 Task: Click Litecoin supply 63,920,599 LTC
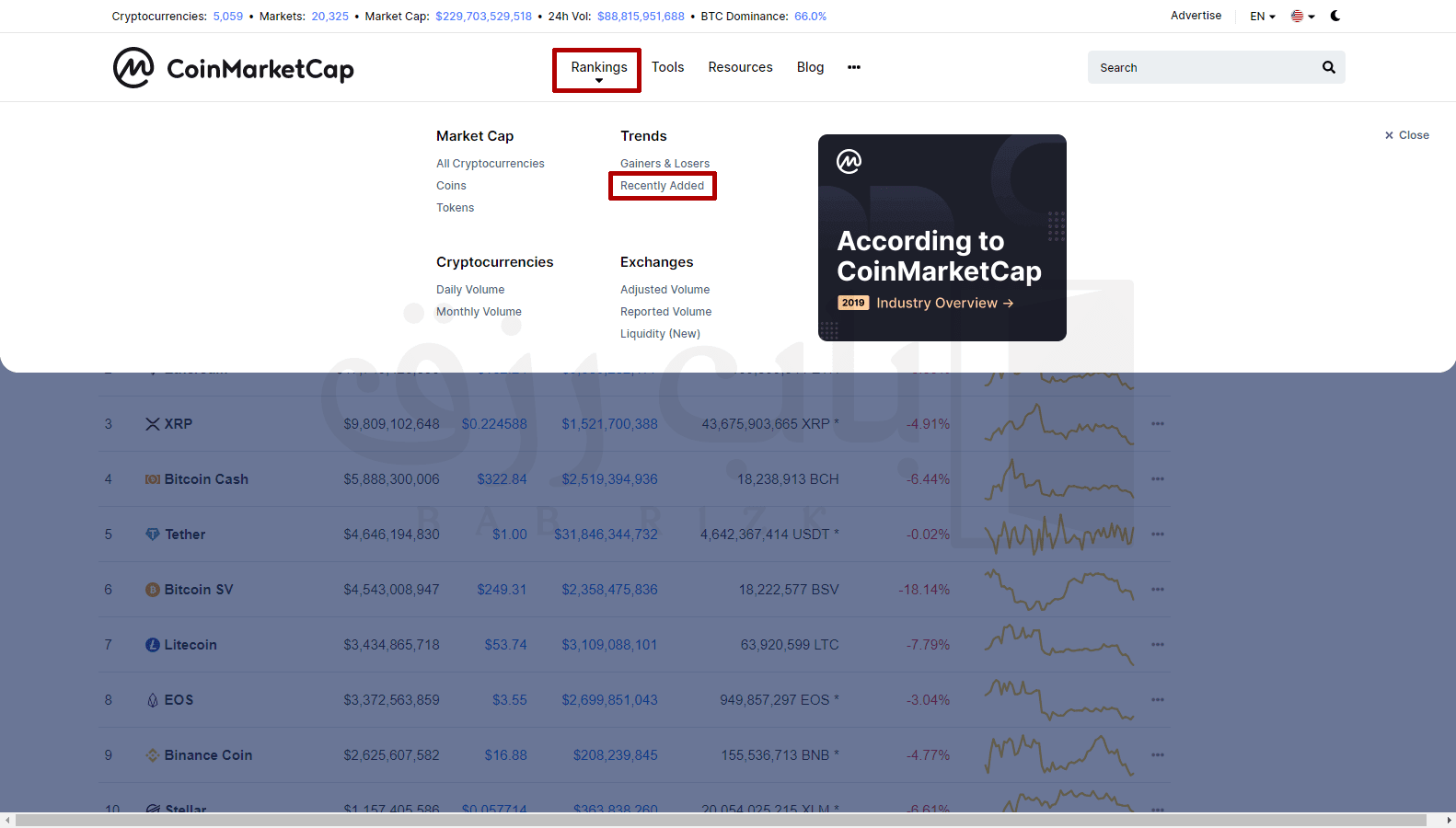[790, 645]
